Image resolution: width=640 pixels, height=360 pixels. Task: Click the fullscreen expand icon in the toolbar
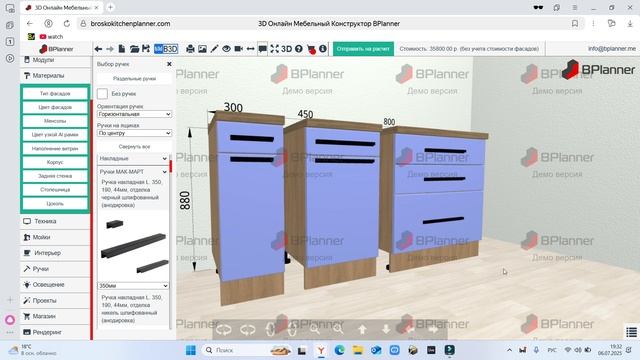pos(274,49)
